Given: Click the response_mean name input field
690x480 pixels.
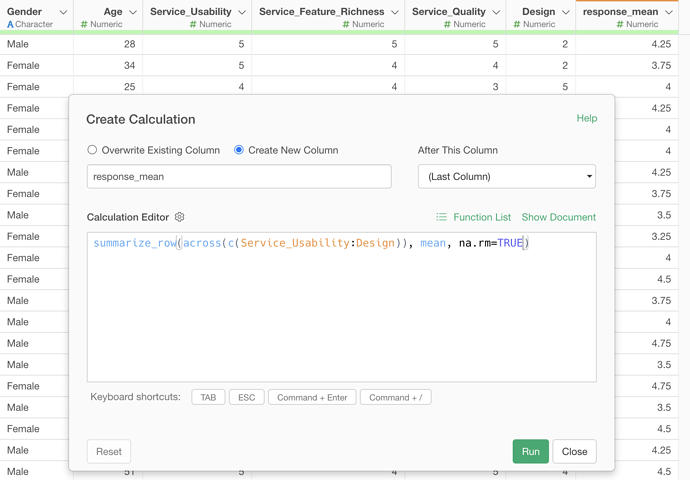Looking at the screenshot, I should tap(239, 176).
